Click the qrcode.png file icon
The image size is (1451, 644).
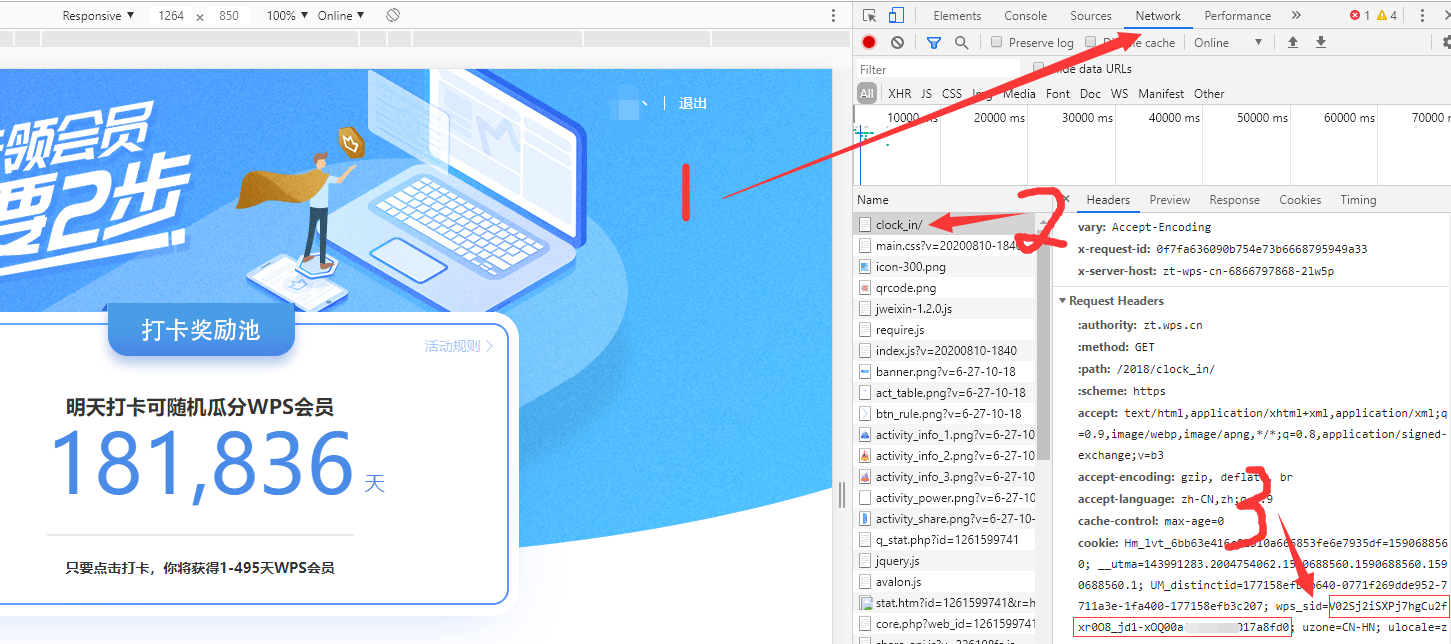[x=865, y=288]
